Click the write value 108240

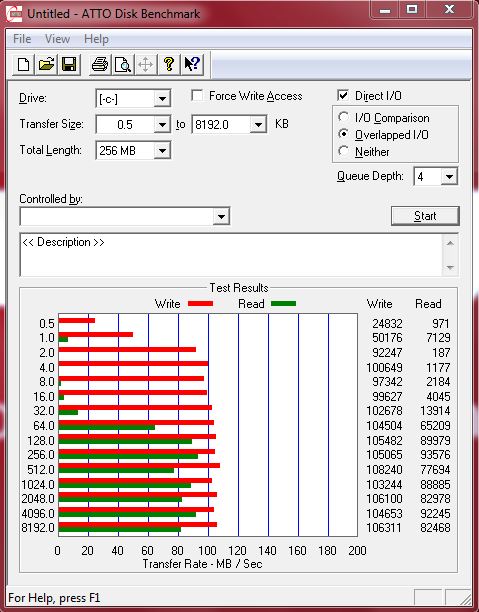(384, 470)
